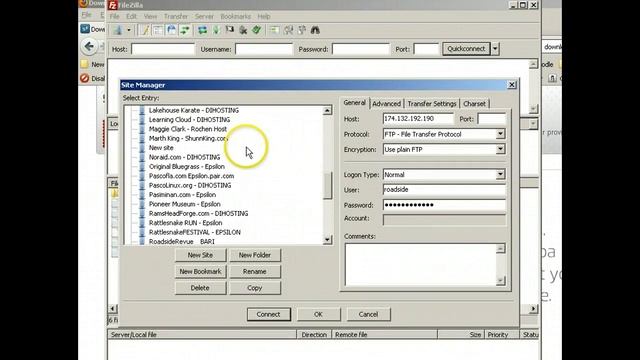Click the site list scrollbar thumb
Image resolution: width=640 pixels, height=360 pixels.
point(327,185)
